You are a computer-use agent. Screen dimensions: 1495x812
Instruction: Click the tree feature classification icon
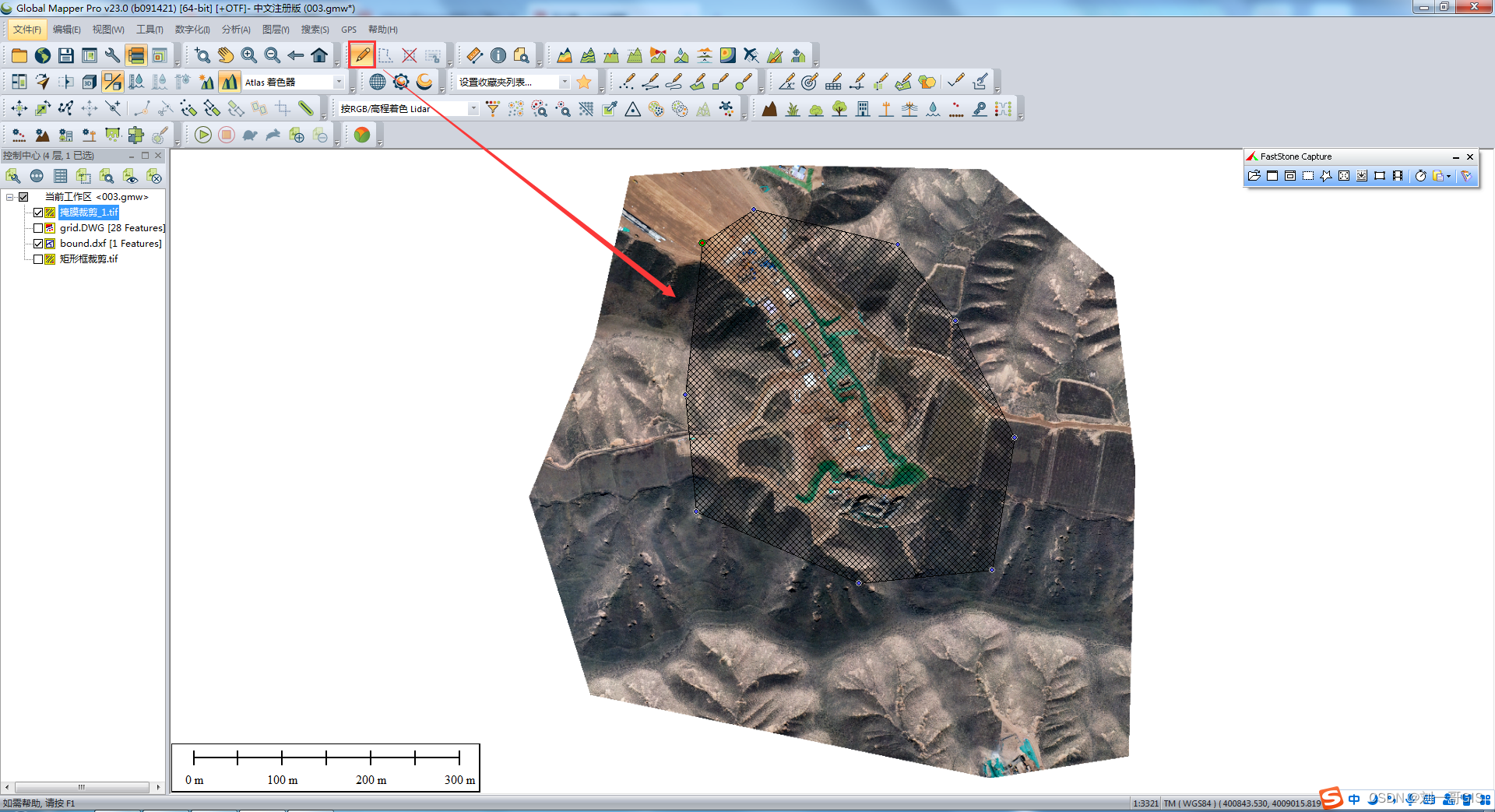(839, 108)
